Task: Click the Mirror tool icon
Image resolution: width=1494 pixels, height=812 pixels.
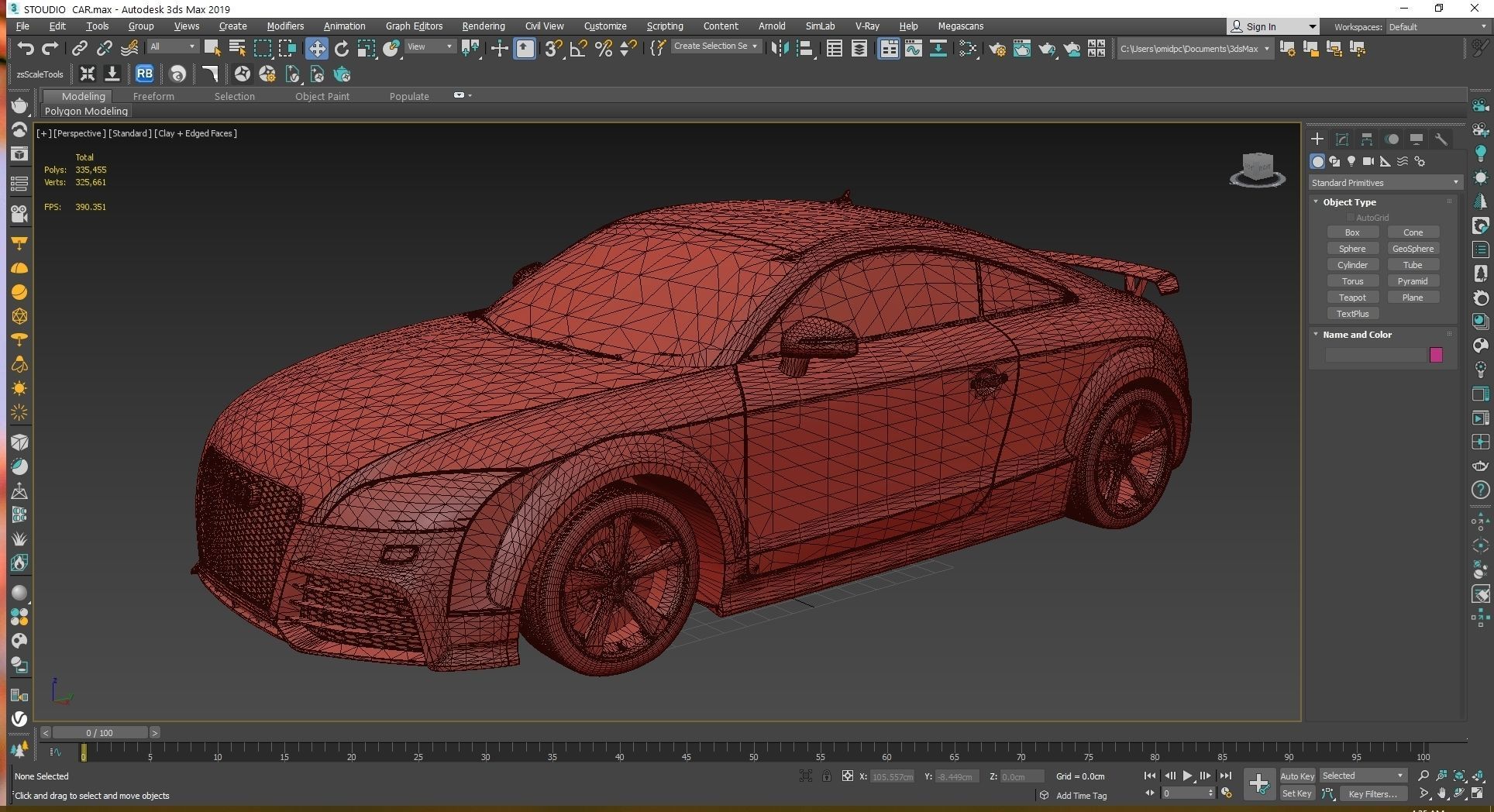Action: pyautogui.click(x=780, y=49)
